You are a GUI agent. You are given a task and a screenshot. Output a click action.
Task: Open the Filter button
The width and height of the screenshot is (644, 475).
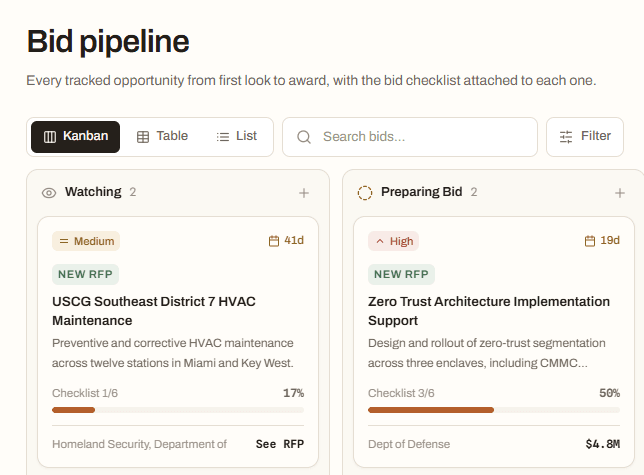click(585, 137)
